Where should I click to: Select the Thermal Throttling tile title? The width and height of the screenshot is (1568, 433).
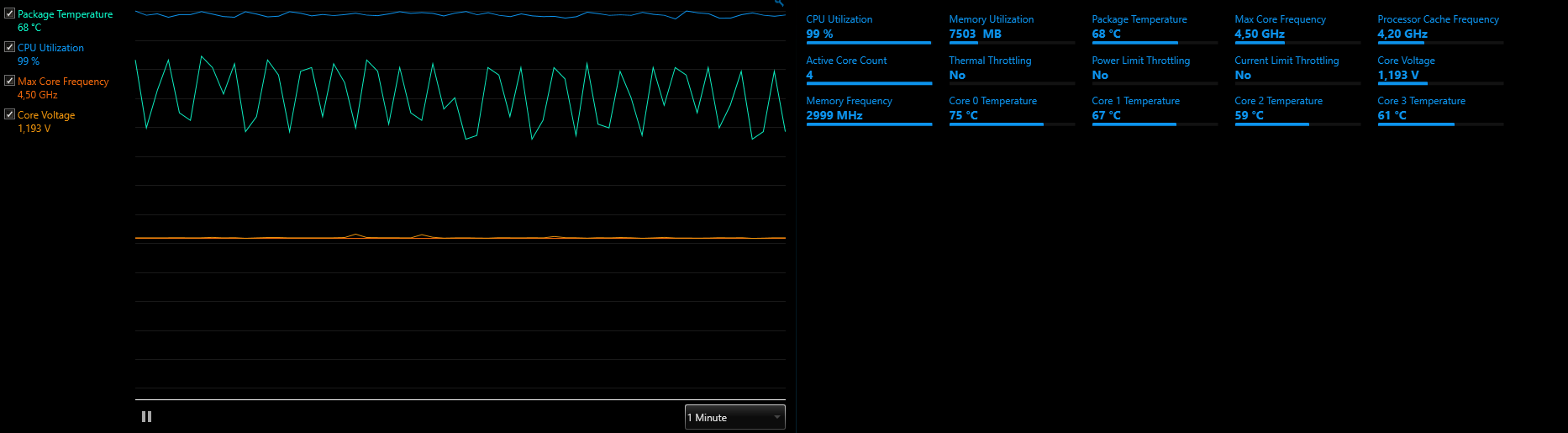coord(990,61)
